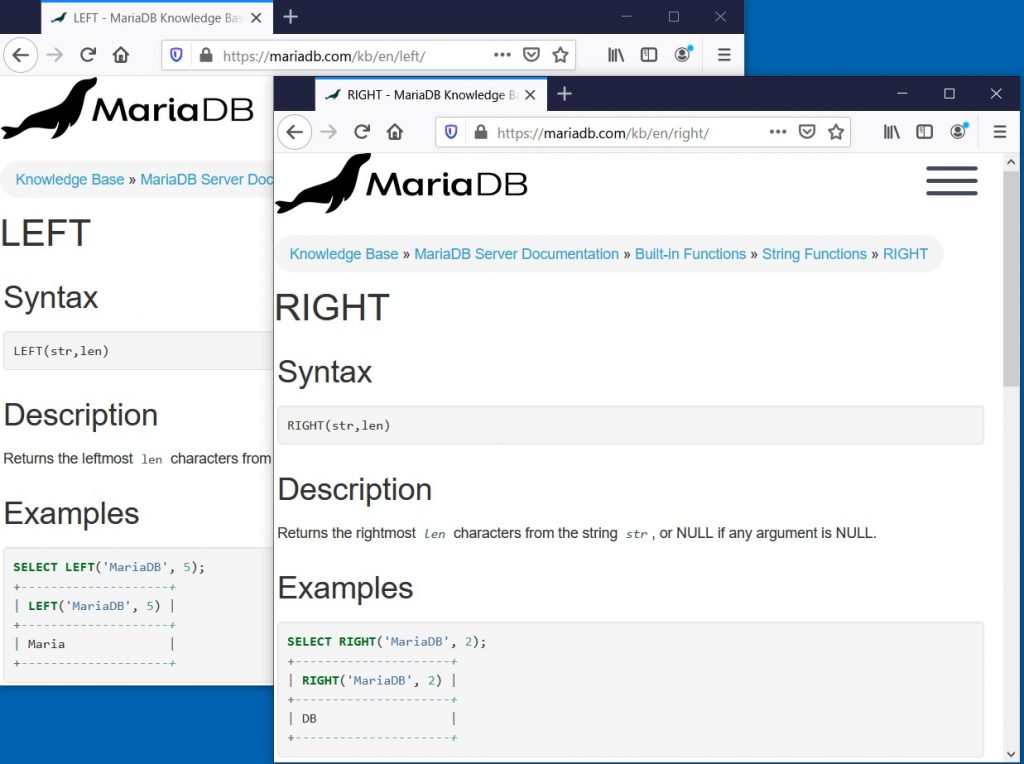
Task: Open tracking protection shield in LEFT window
Action: 176,55
